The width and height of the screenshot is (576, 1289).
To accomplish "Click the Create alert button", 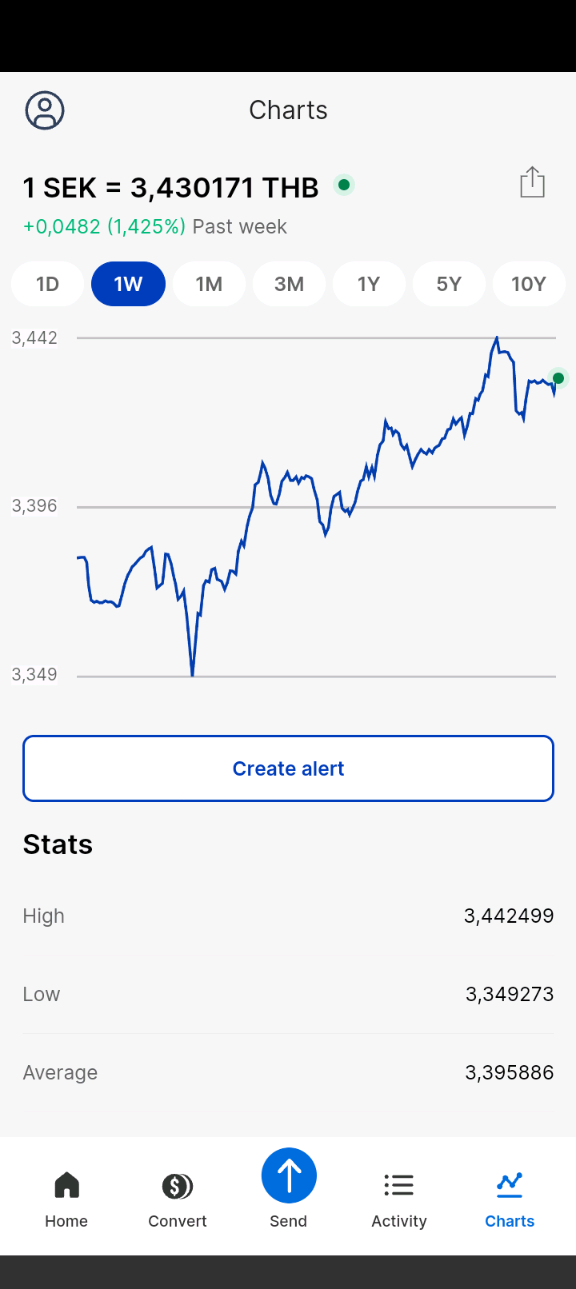I will [x=288, y=768].
